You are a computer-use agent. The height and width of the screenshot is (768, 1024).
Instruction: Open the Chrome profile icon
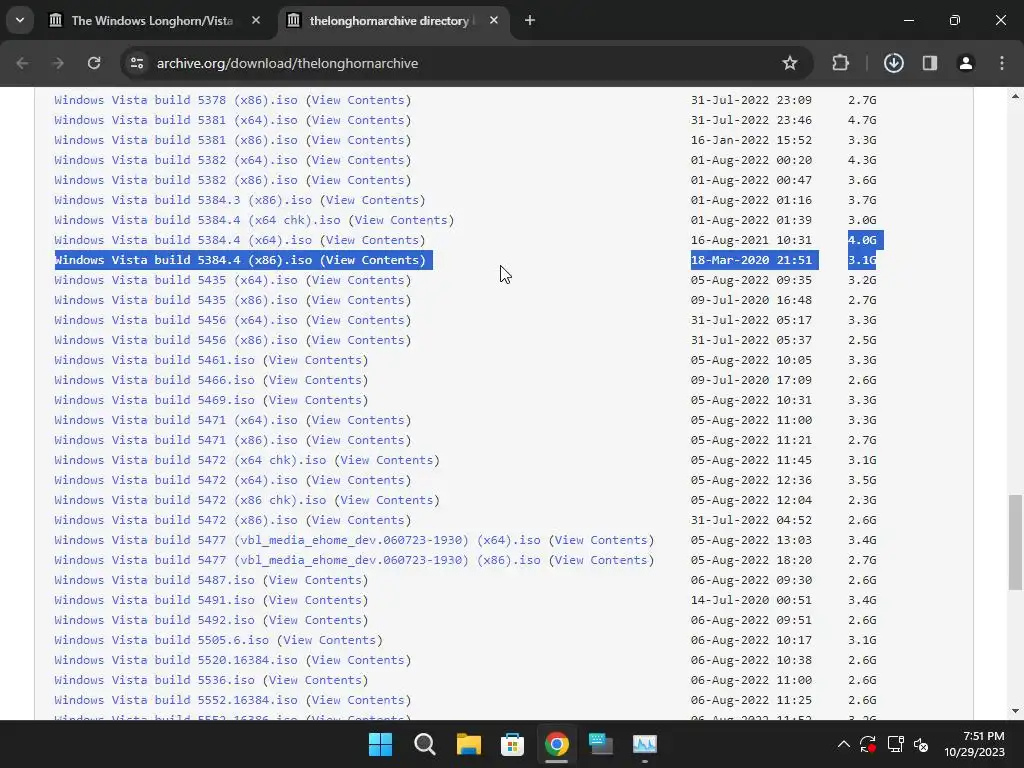tap(965, 63)
